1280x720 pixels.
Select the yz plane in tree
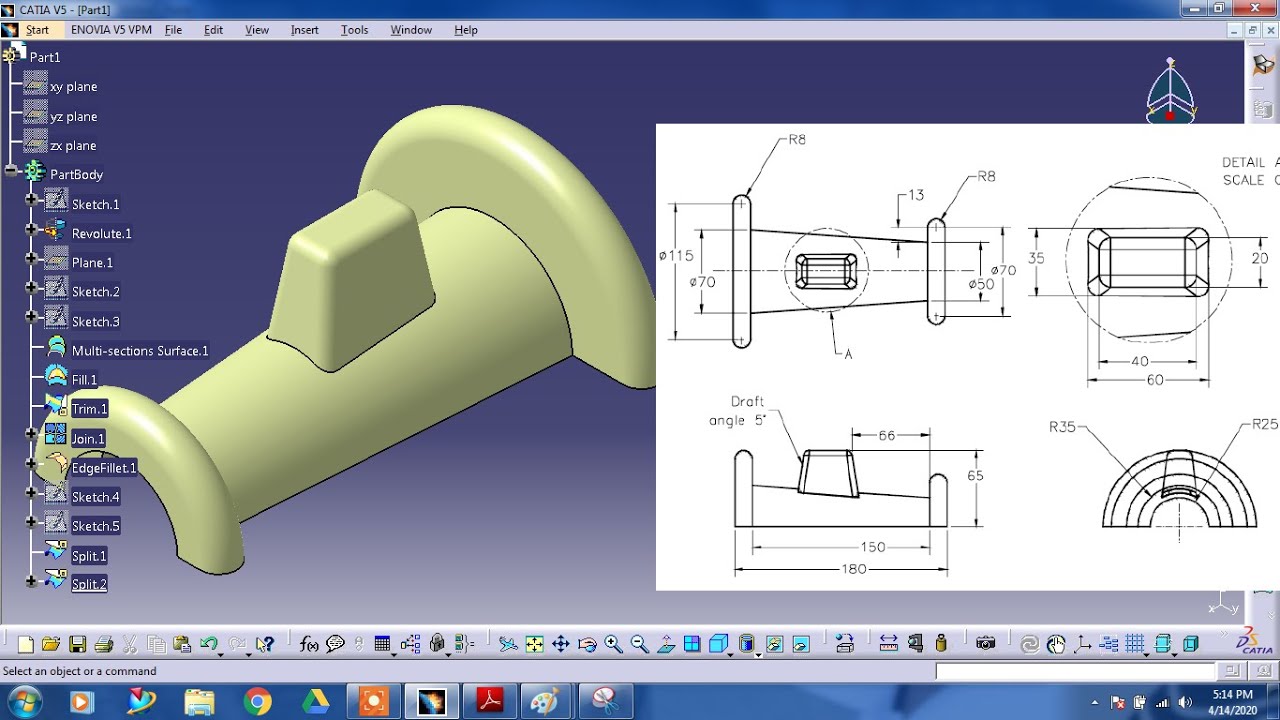click(73, 117)
